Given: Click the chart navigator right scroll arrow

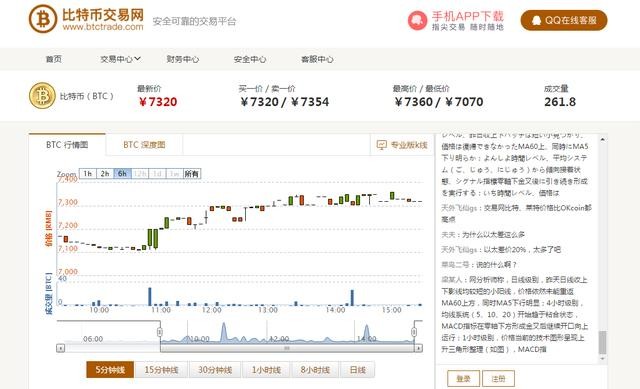Looking at the screenshot, I should tap(418, 348).
